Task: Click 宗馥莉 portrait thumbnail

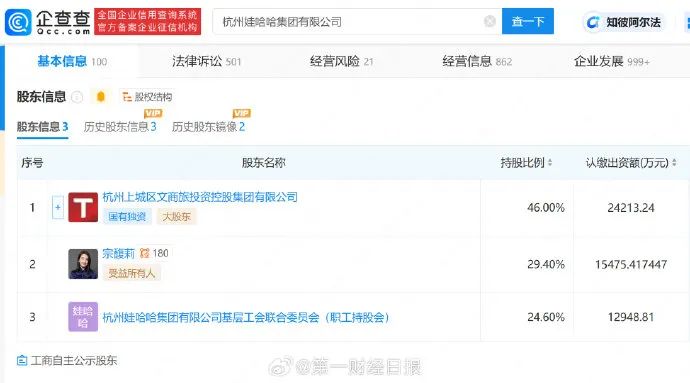Action: point(83,264)
